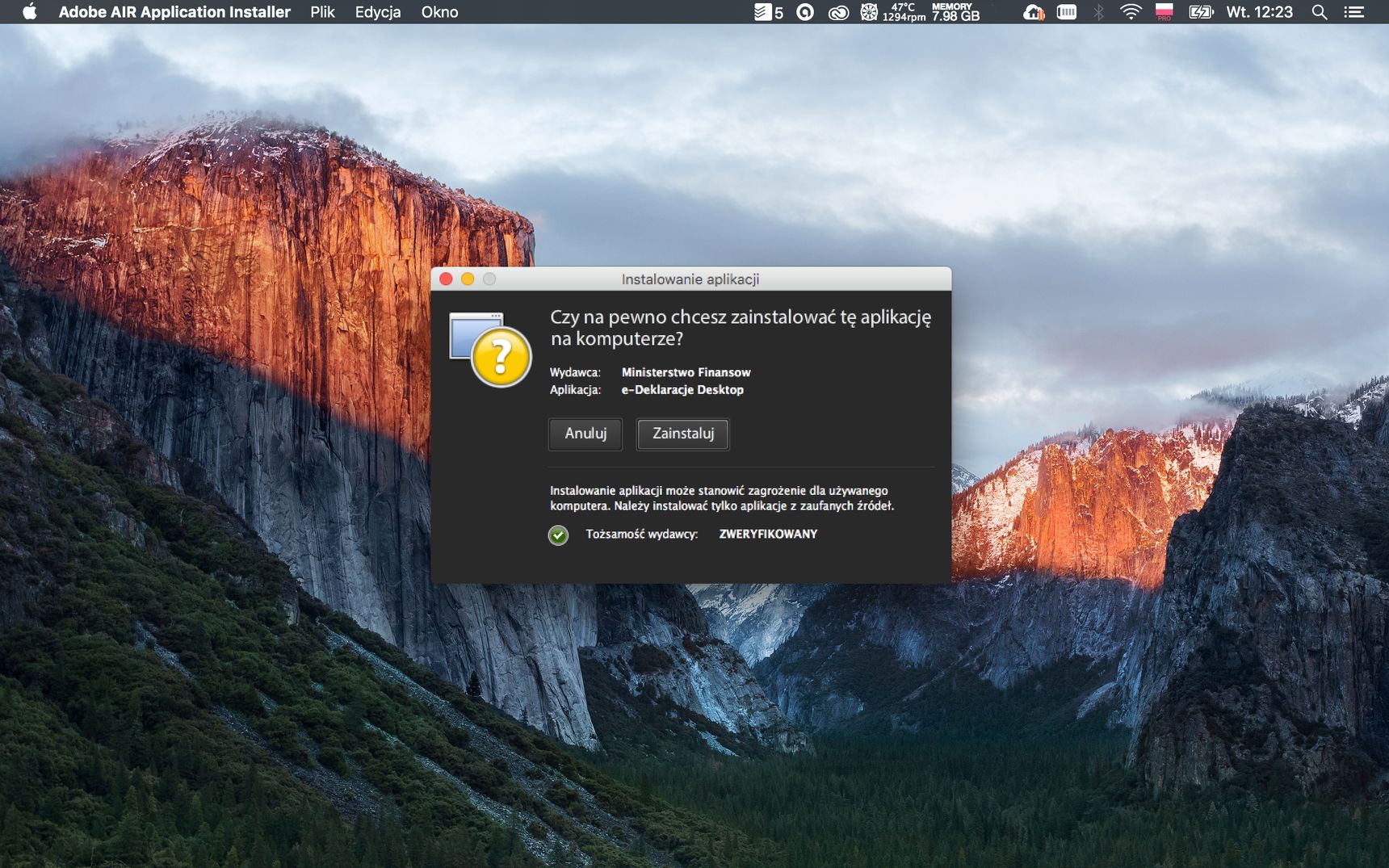Click the ZWERYFIKOWANY status text
Viewport: 1389px width, 868px height.
tap(768, 535)
